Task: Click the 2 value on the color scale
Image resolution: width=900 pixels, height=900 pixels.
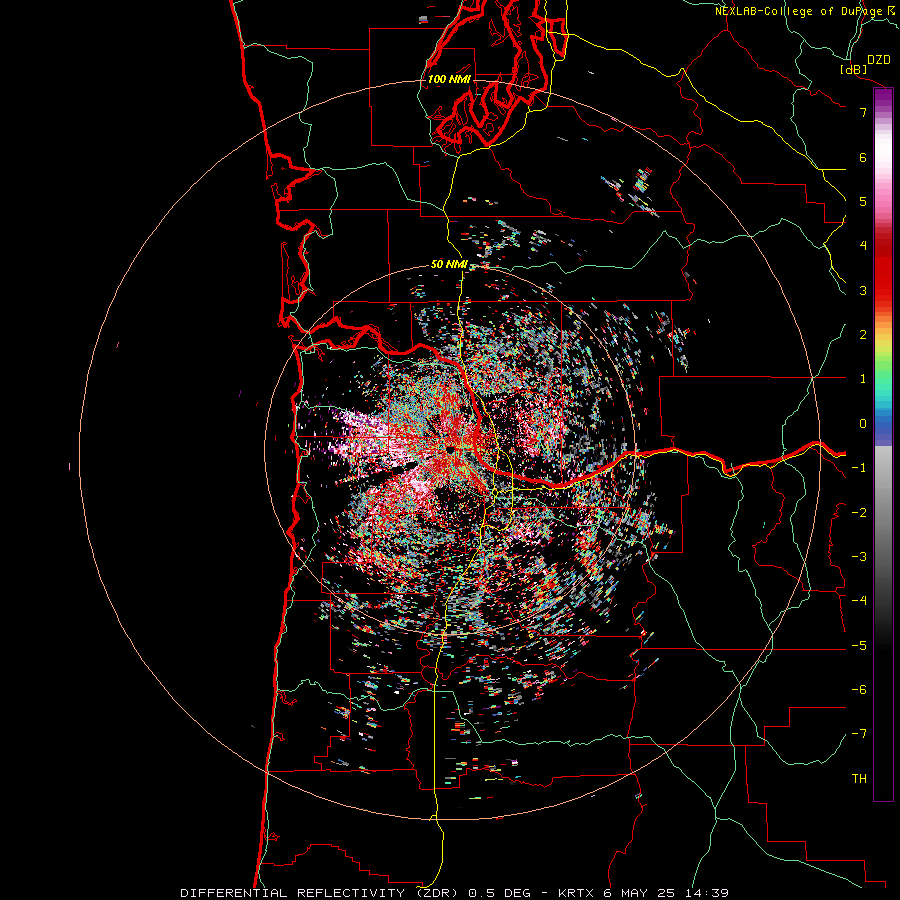Action: [x=863, y=335]
